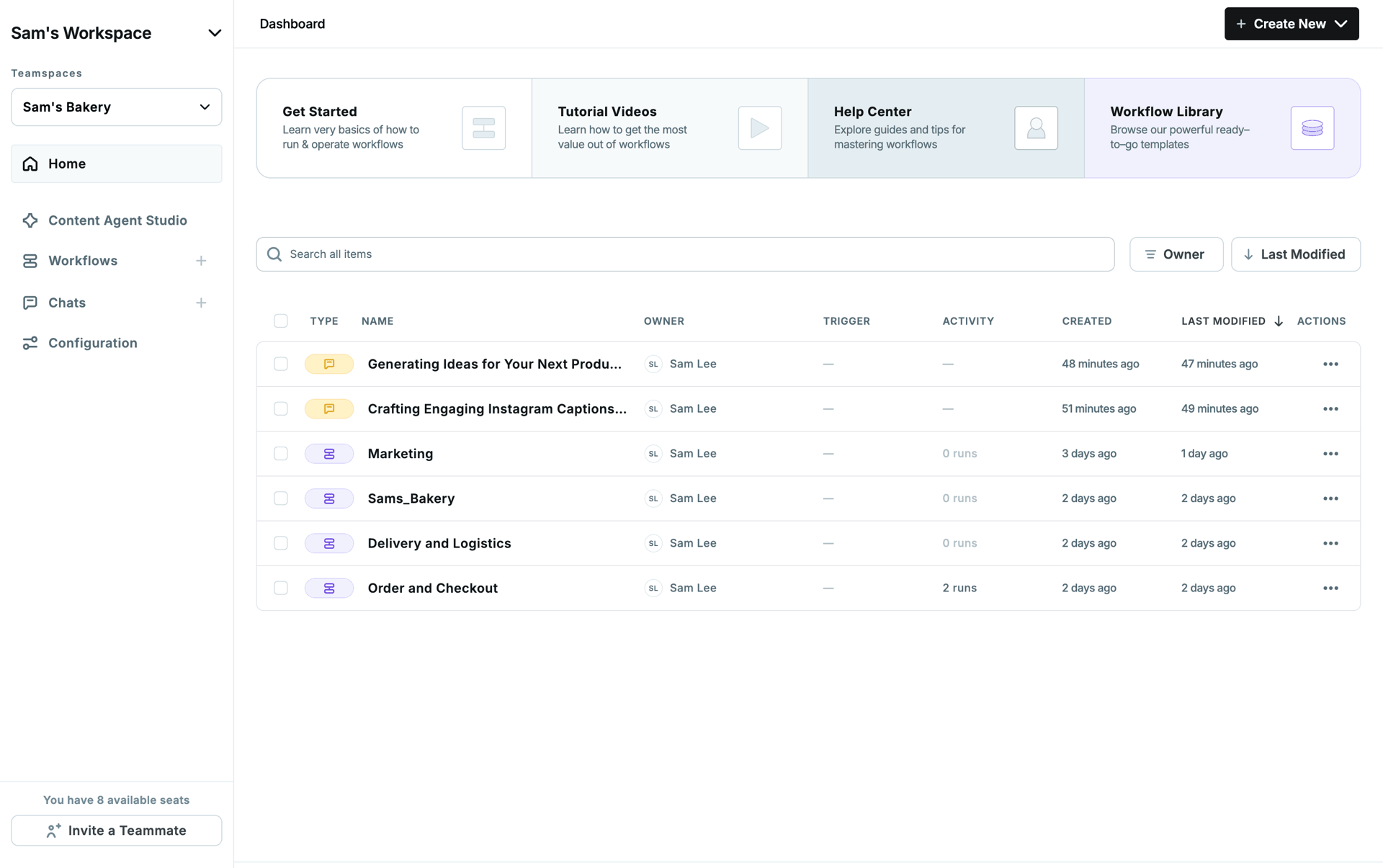This screenshot has width=1383, height=868.
Task: Click the chat type icon for Generating Ideas row
Action: tap(329, 364)
